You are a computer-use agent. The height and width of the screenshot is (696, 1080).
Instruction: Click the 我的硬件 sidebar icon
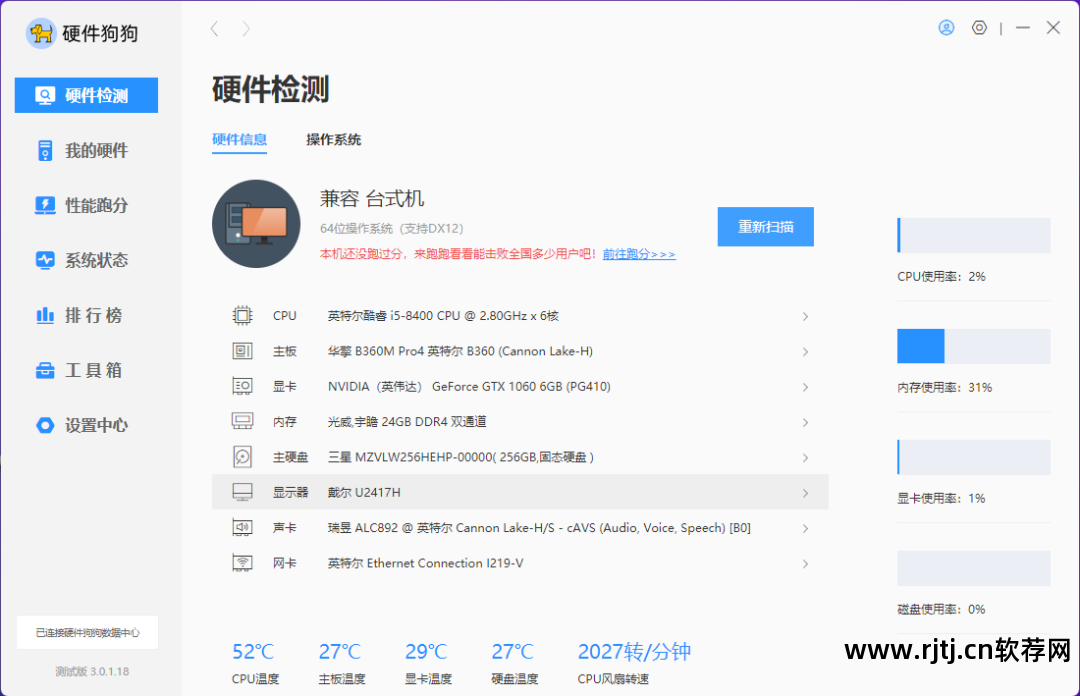[45, 150]
